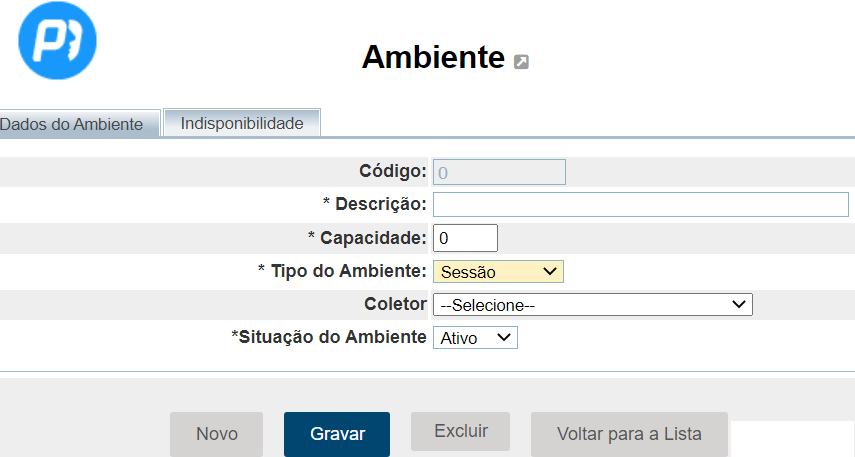Open the Indisponibilidade tab
The height and width of the screenshot is (457, 855).
[241, 123]
